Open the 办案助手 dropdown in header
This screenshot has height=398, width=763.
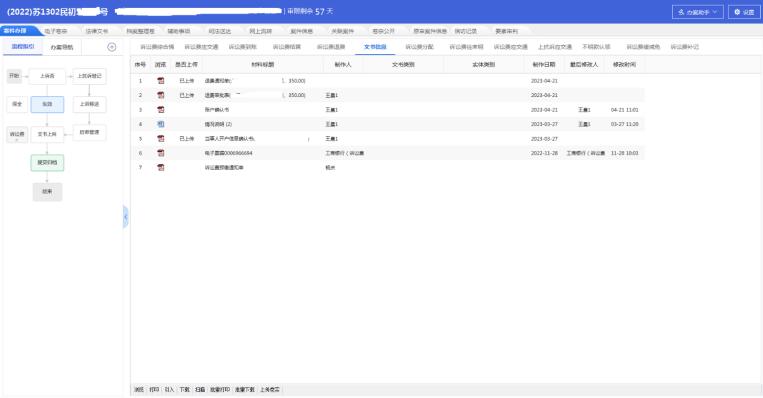pos(697,12)
